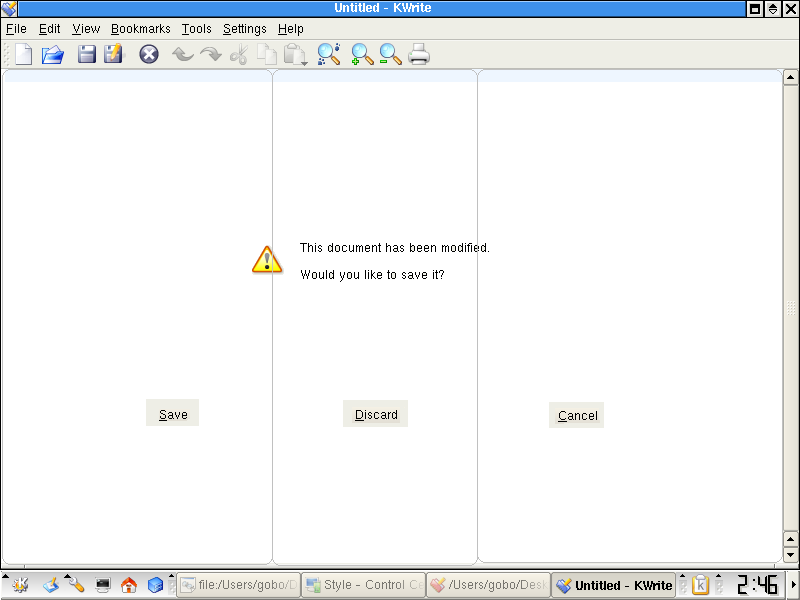The image size is (800, 600).
Task: Click the up arrow just above the scrollbar's down arrow
Action: 790,539
